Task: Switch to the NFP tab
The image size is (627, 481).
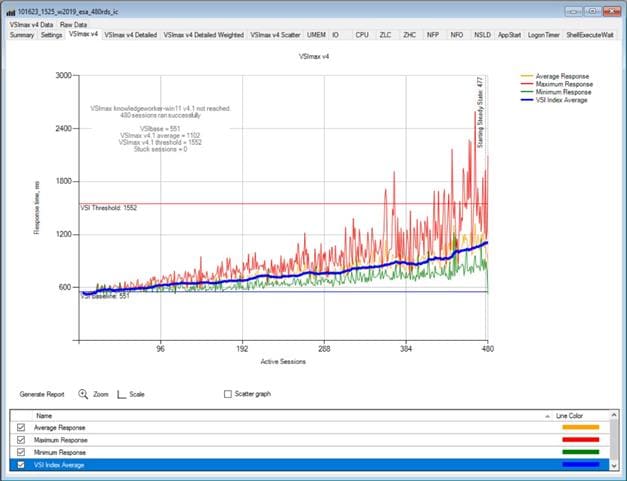Action: (433, 35)
